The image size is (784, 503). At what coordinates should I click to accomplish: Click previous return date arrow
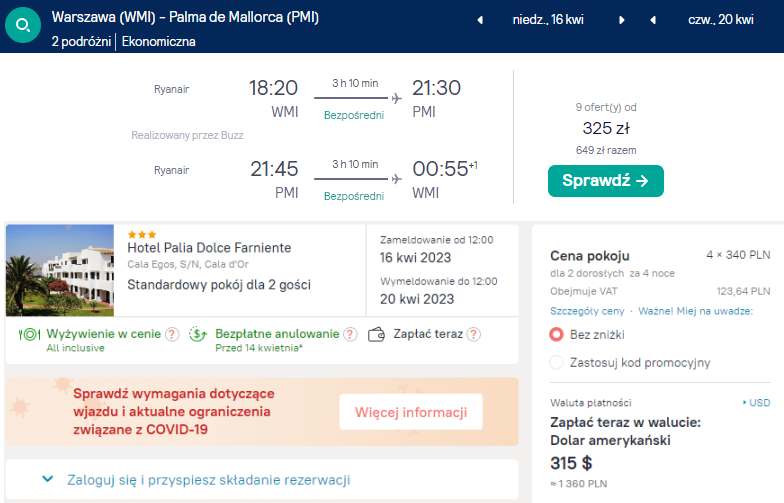(x=653, y=20)
